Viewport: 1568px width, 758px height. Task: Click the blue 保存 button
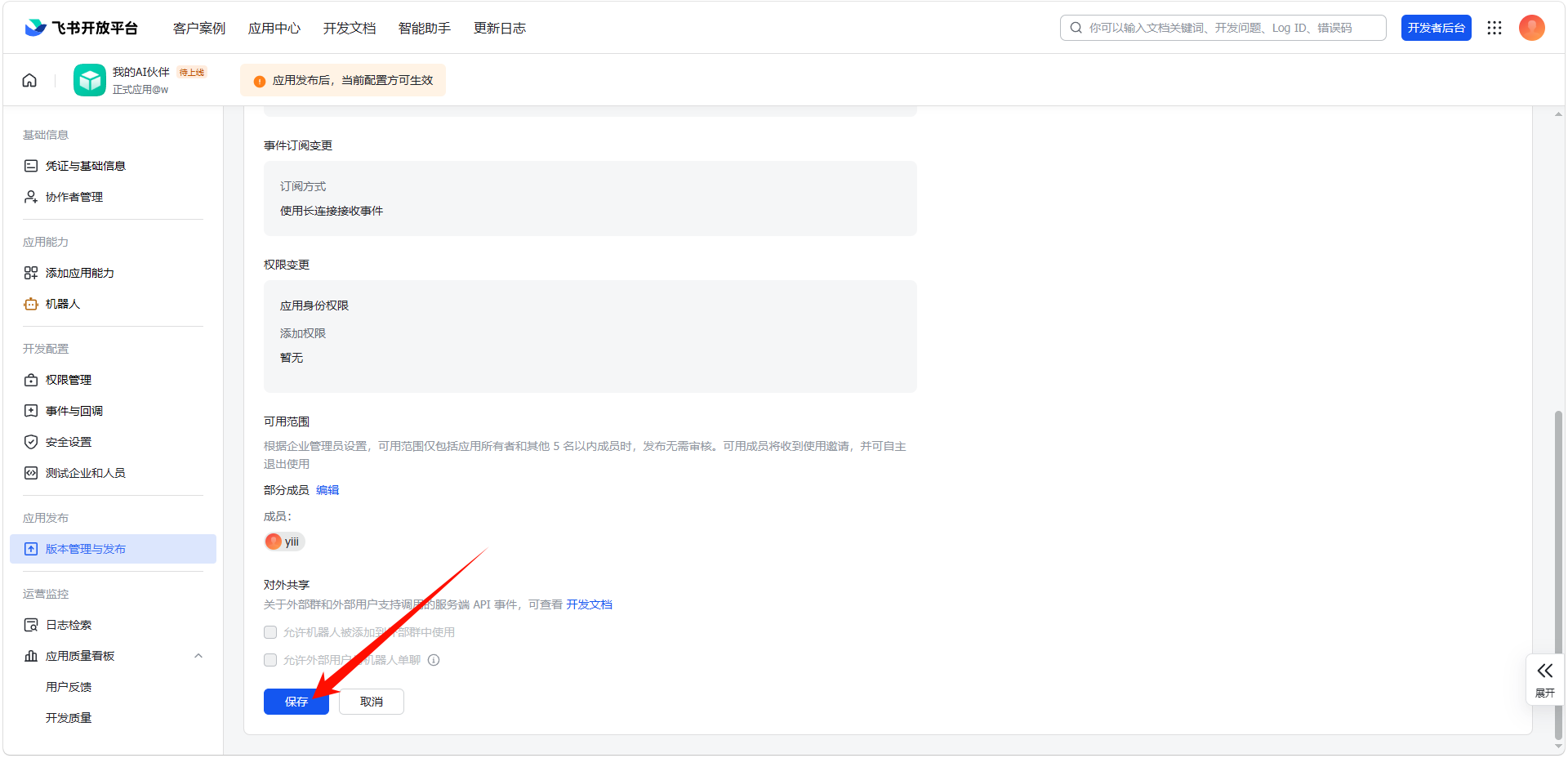click(x=296, y=702)
